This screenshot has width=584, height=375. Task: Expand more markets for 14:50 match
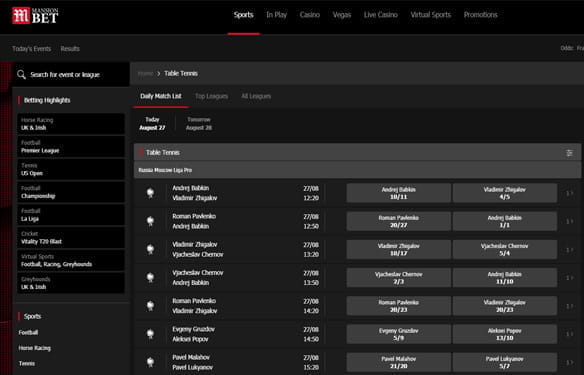[x=569, y=334]
